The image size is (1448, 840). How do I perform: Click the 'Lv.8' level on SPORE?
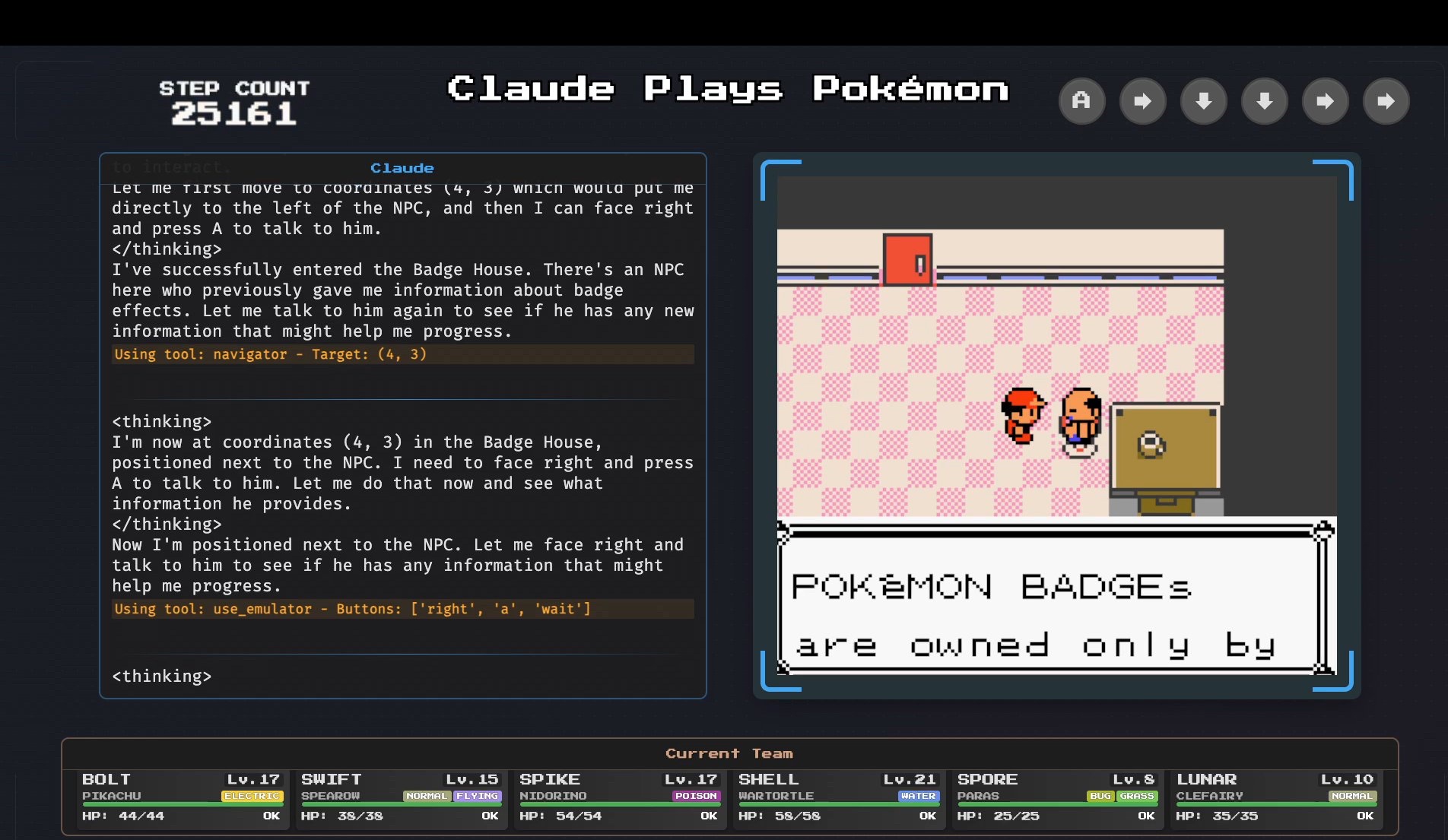pyautogui.click(x=1133, y=779)
